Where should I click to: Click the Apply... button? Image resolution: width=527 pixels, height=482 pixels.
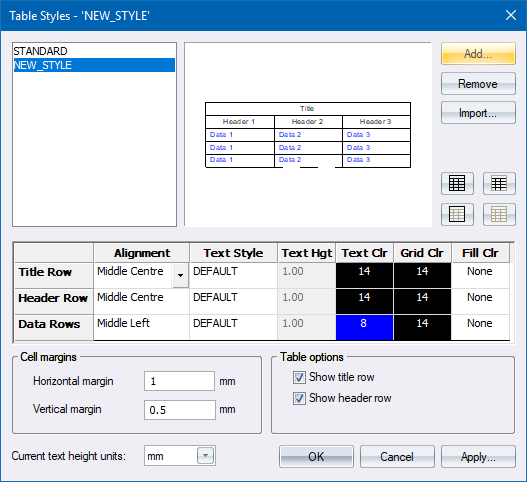pyautogui.click(x=478, y=457)
